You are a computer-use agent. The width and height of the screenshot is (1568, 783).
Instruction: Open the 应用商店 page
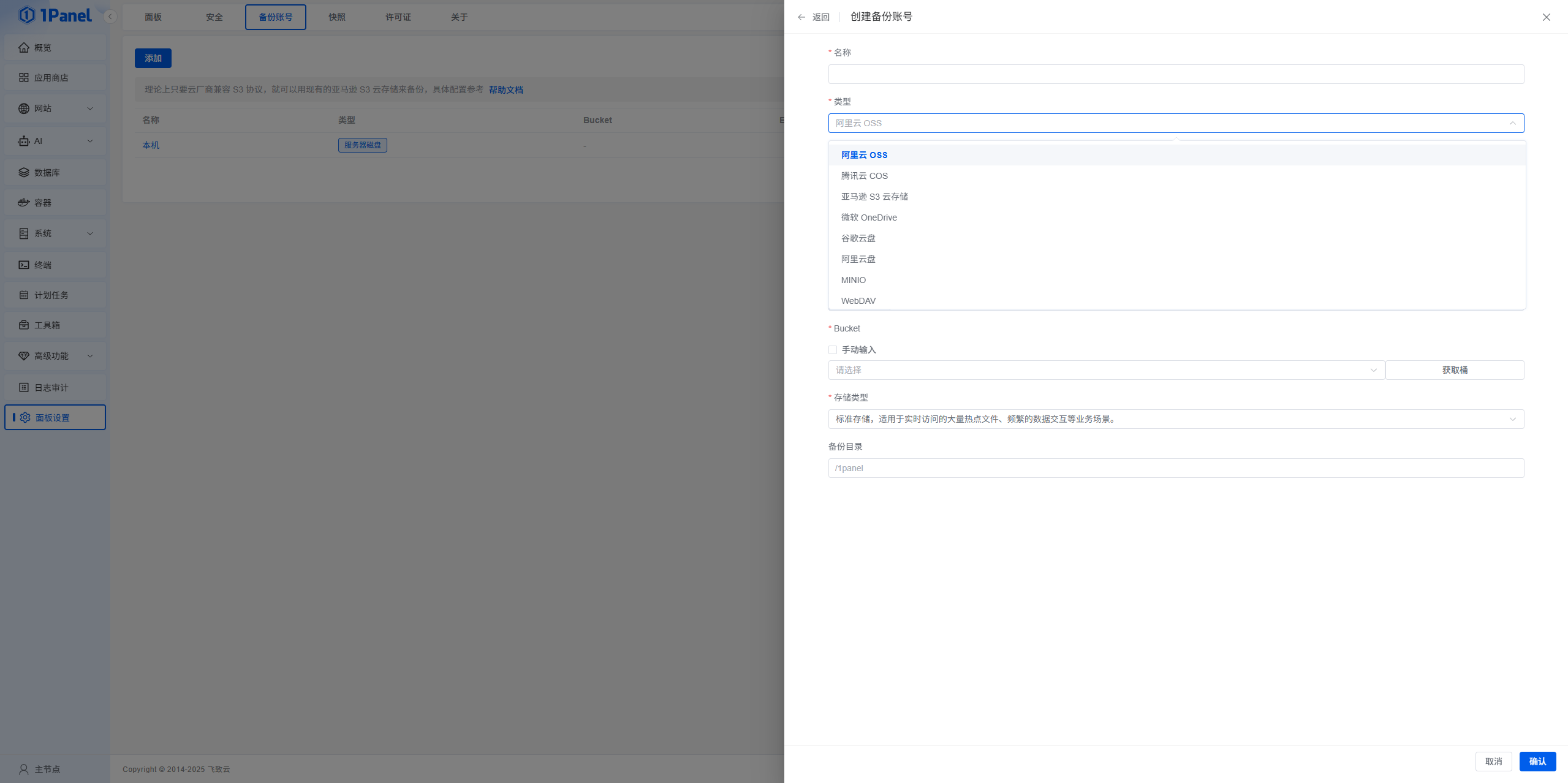(x=53, y=77)
